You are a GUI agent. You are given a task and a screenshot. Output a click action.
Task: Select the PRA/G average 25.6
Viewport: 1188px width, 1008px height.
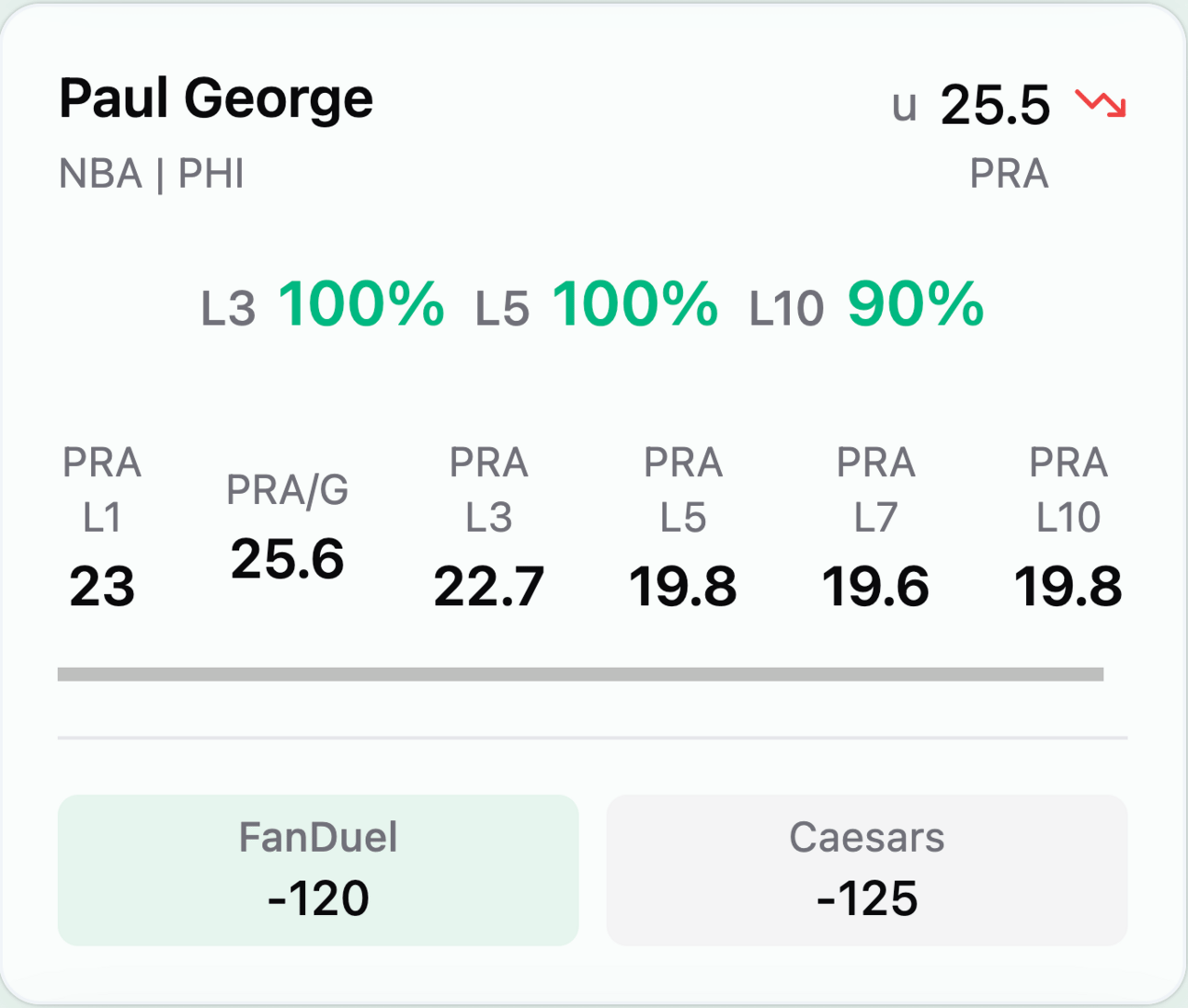[x=288, y=559]
